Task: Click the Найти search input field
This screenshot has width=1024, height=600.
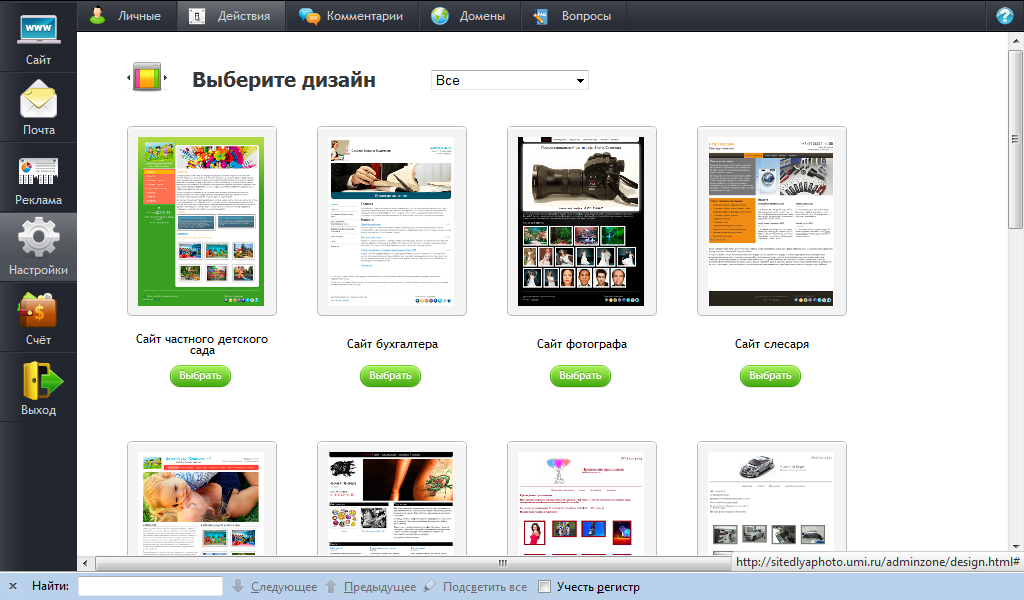Action: pos(150,586)
